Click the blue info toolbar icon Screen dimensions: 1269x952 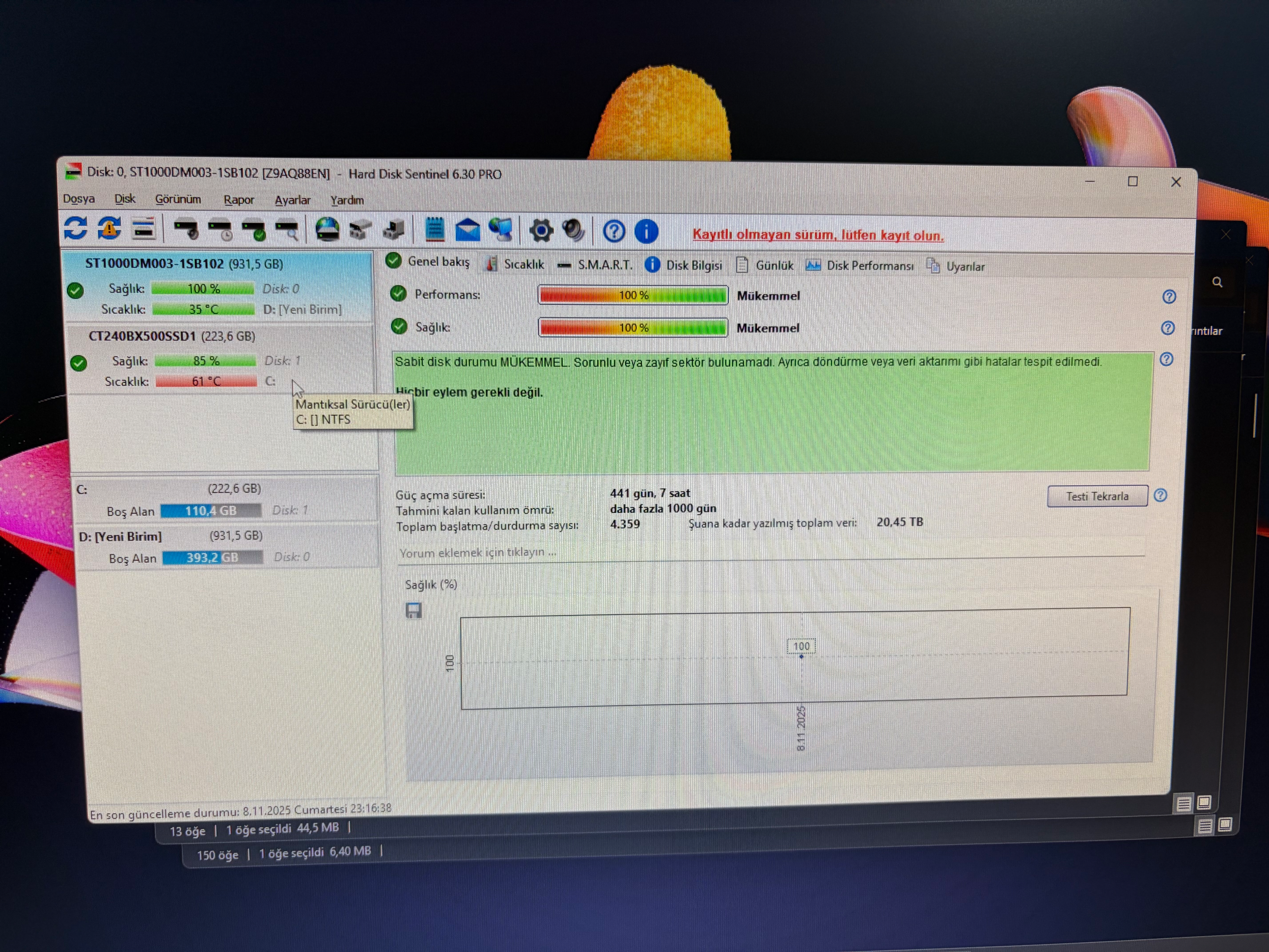pos(647,232)
